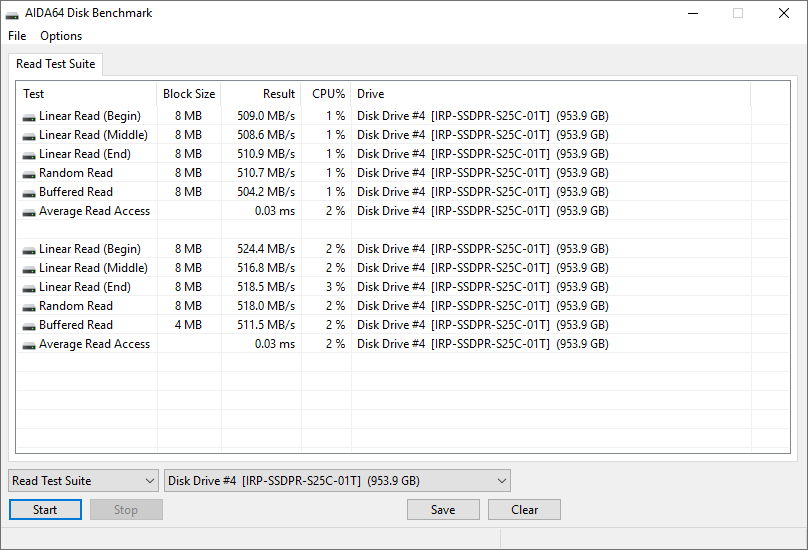Switch to the Read Test Suite tab
Image resolution: width=808 pixels, height=550 pixels.
tap(56, 64)
